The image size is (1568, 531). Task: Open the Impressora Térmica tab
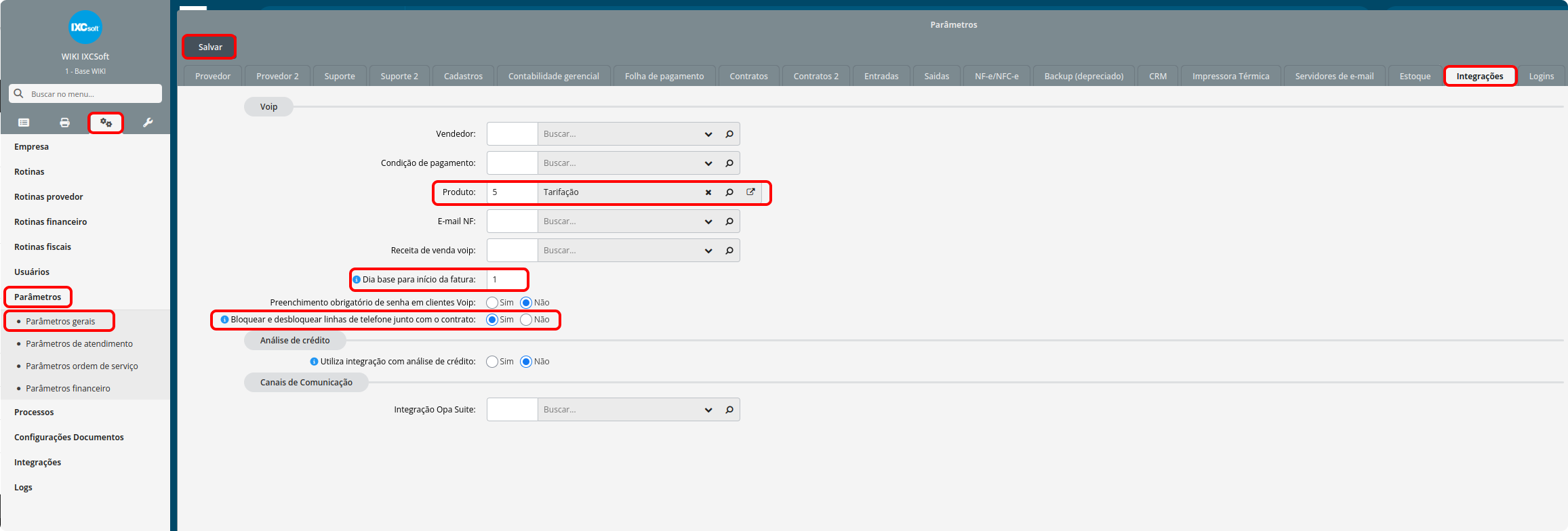(1231, 76)
